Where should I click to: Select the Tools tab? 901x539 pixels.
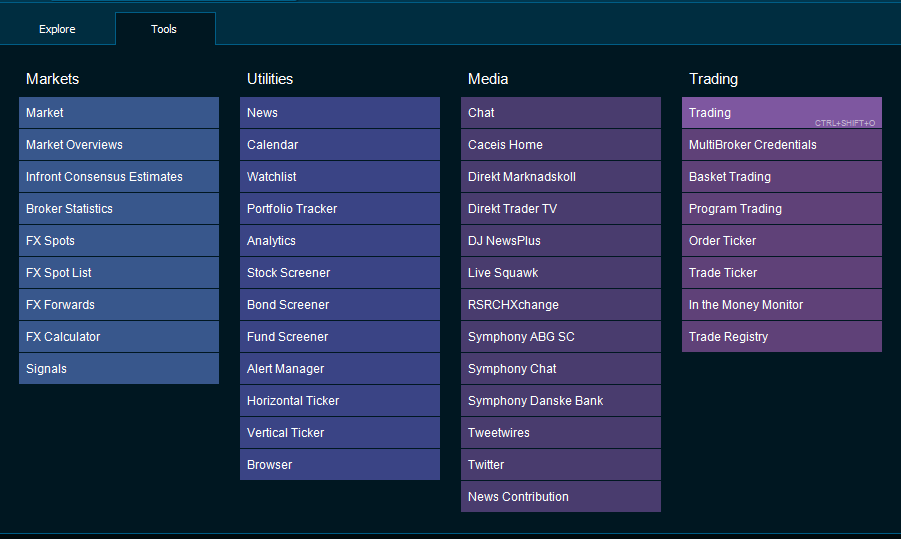point(165,29)
